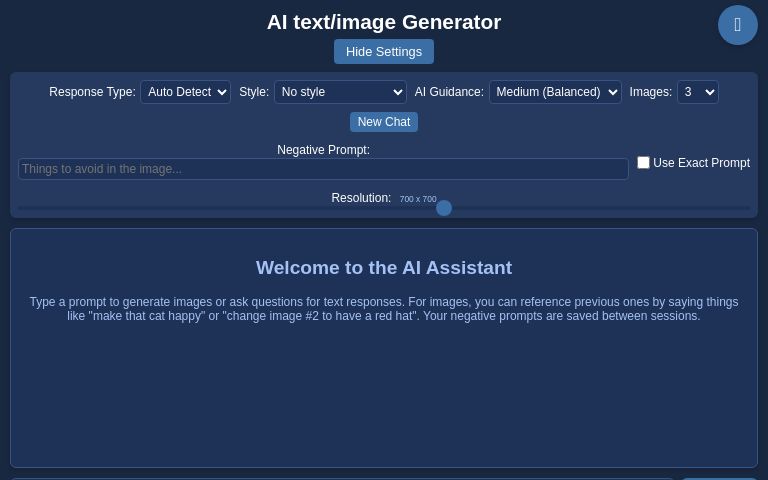Click the round button in top-right corner
The width and height of the screenshot is (768, 480).
tap(737, 25)
